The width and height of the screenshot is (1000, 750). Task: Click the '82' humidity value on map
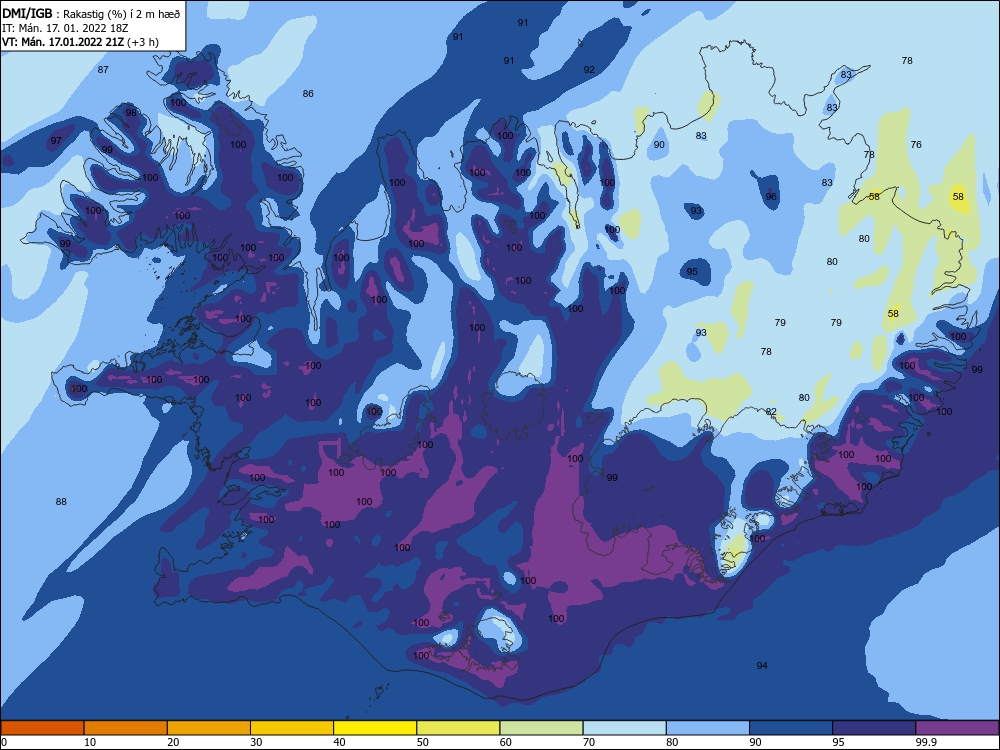[771, 411]
